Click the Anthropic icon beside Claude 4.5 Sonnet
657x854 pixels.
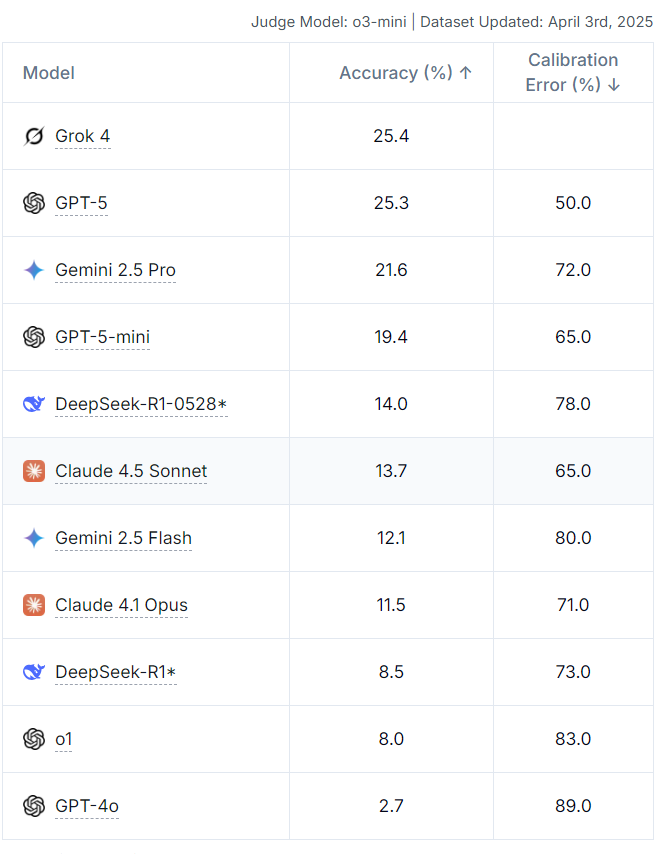click(x=34, y=471)
